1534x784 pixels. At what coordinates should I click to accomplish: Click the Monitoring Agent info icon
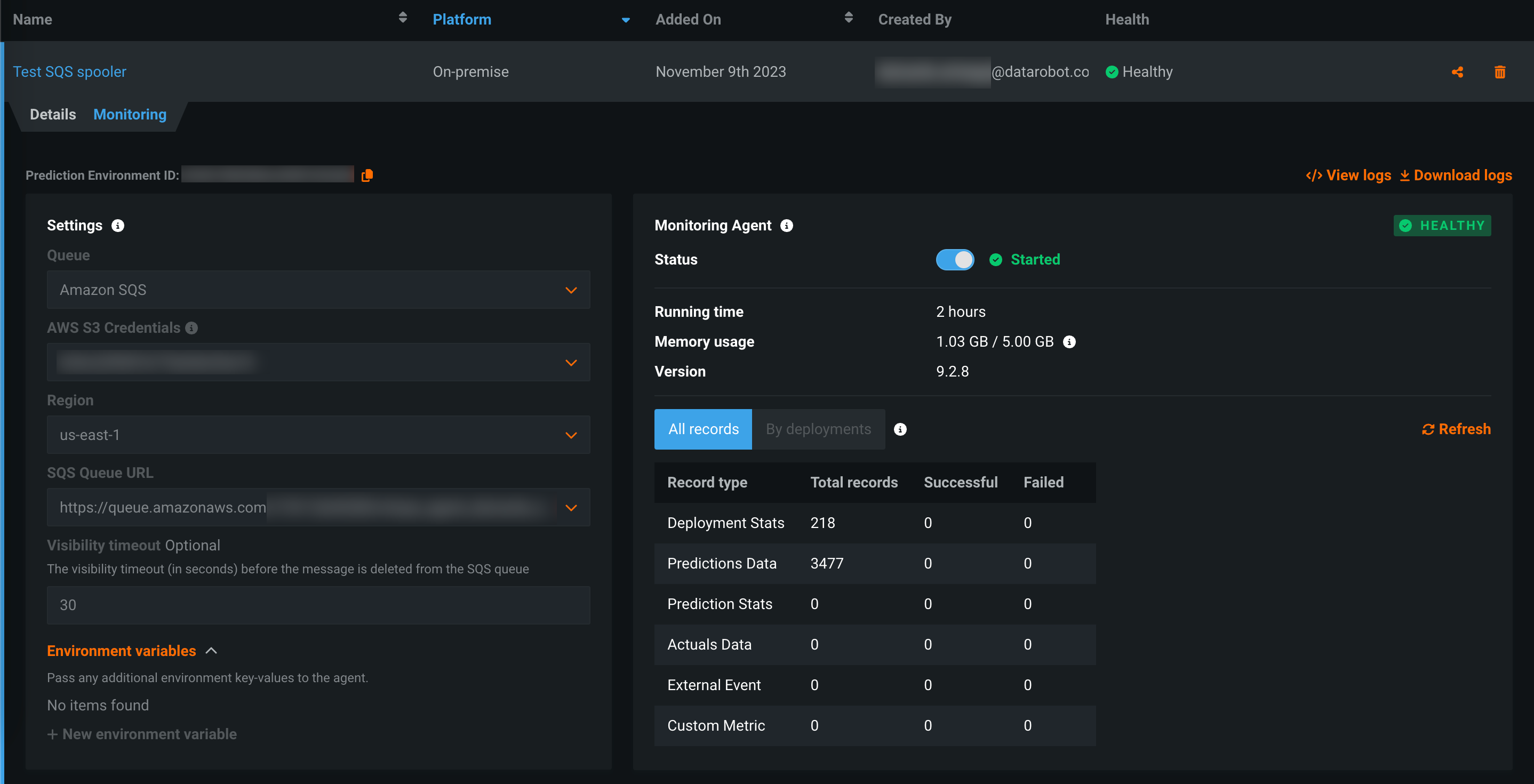click(x=786, y=226)
